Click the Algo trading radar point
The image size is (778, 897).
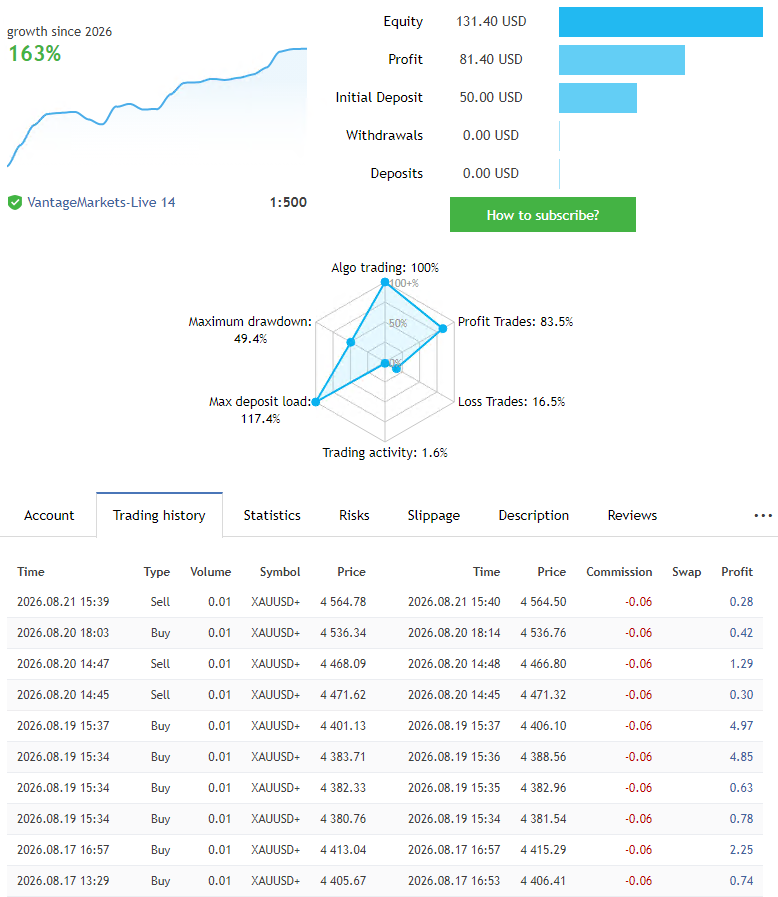(385, 282)
